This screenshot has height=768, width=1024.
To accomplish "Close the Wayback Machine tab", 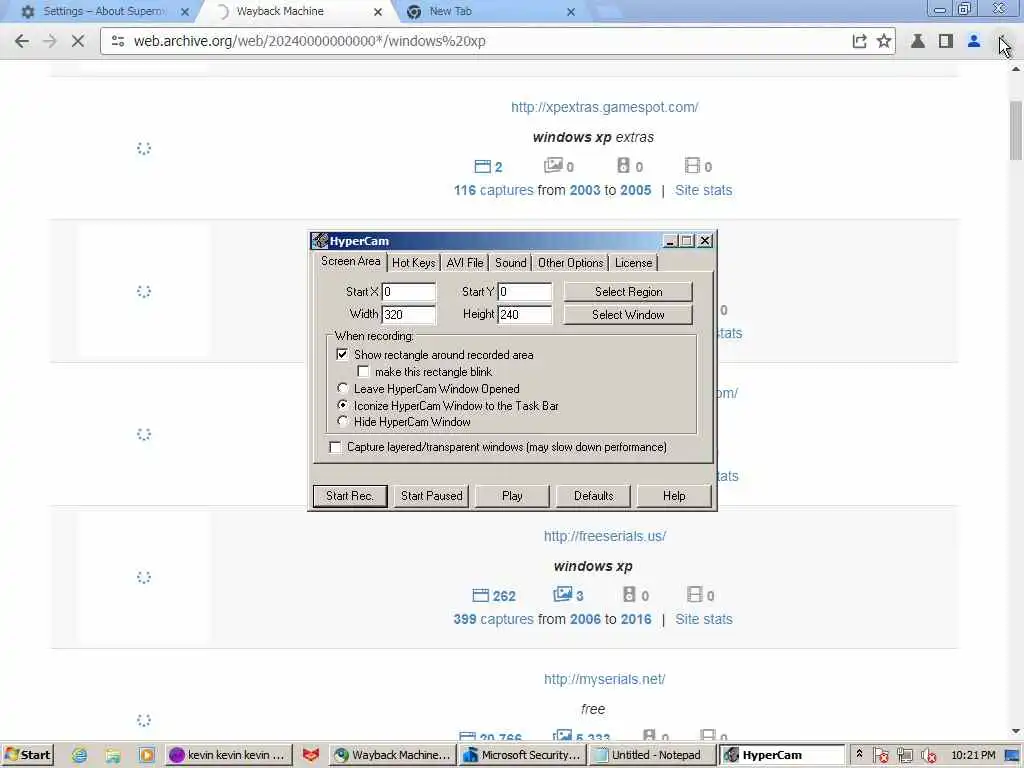I will tap(377, 12).
